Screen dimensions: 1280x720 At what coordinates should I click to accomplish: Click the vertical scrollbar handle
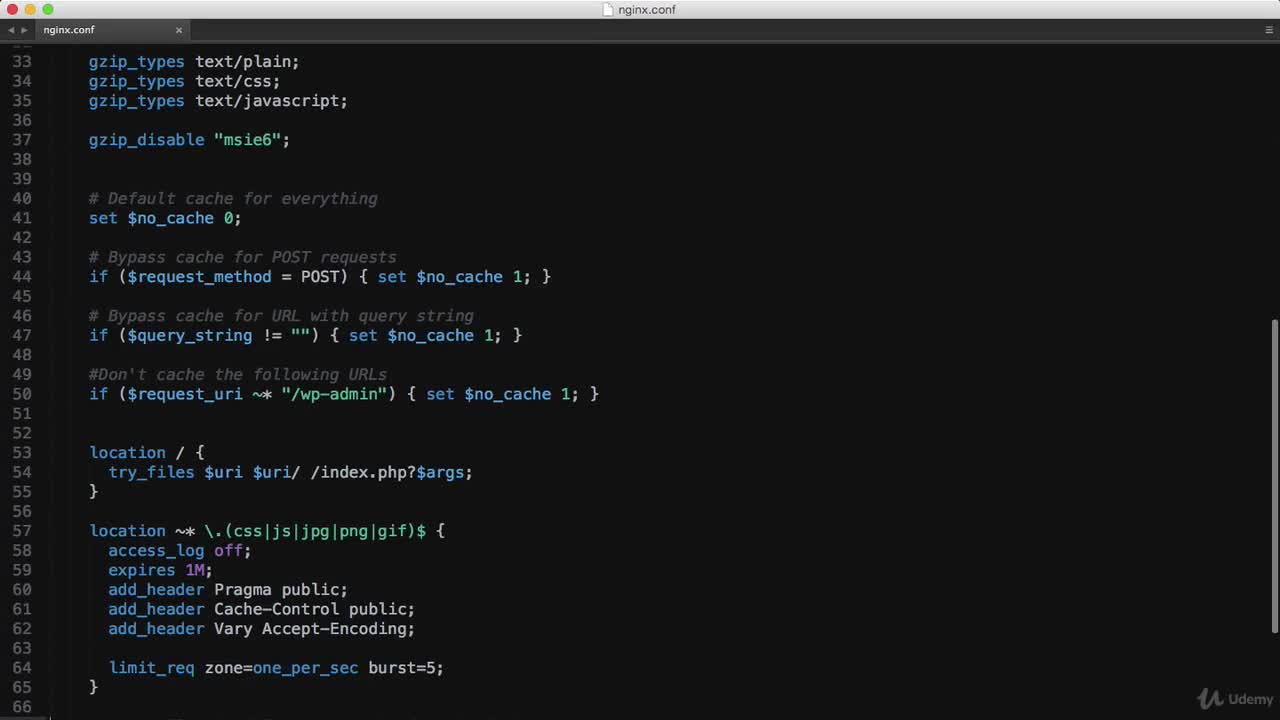[x=1273, y=475]
